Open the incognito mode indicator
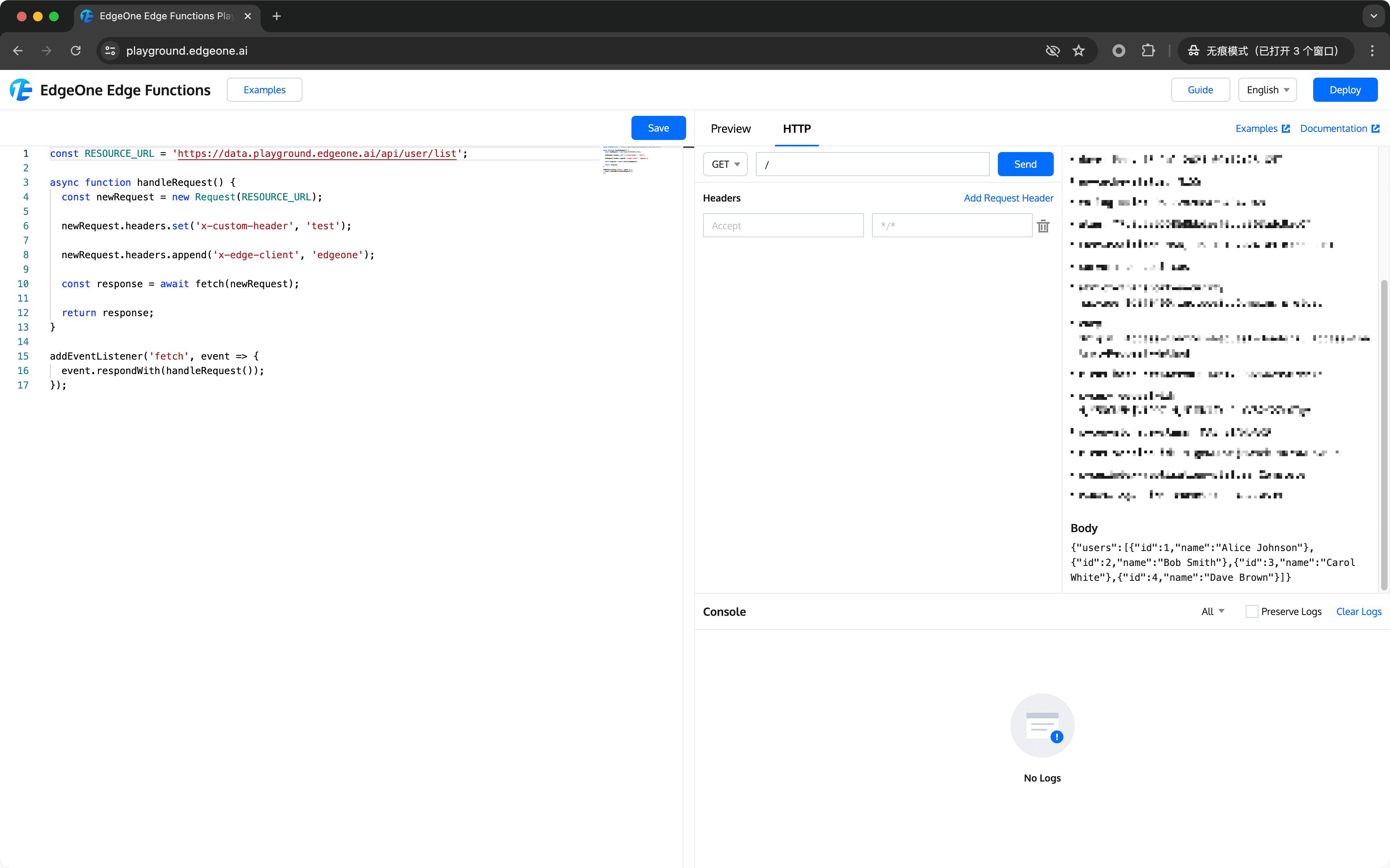 (x=1265, y=51)
